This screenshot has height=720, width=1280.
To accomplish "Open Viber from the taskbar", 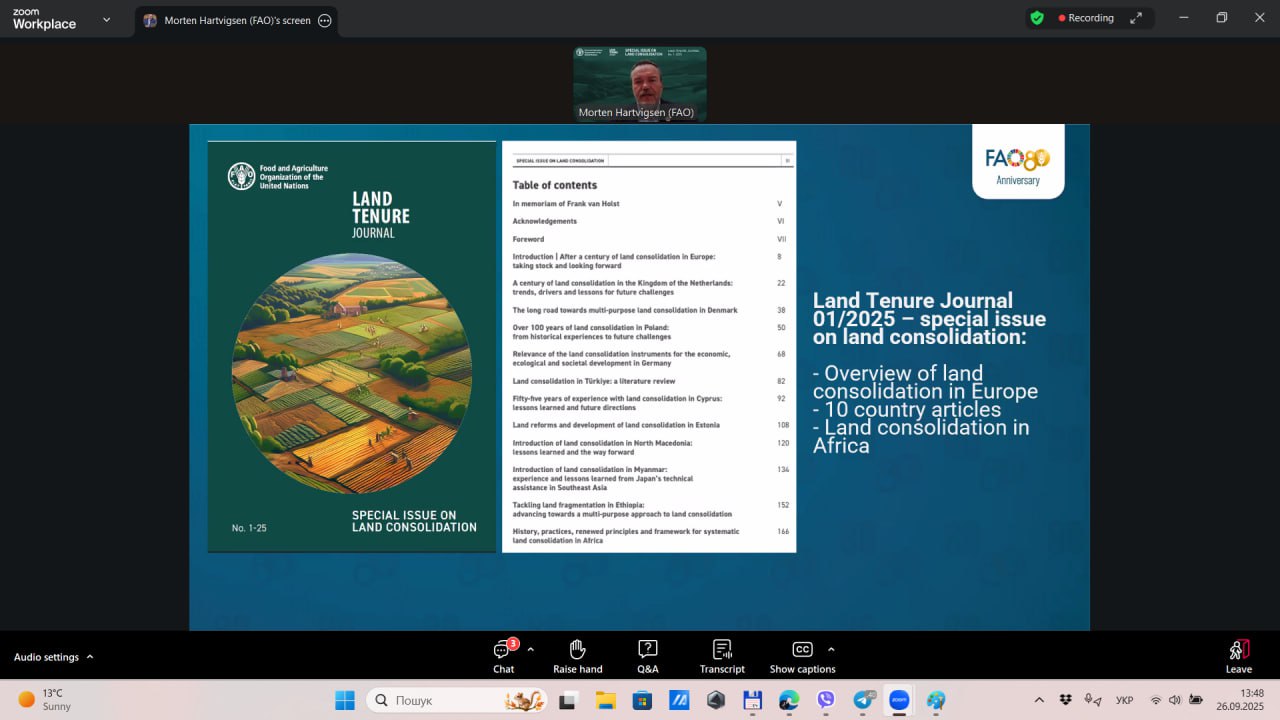I will (x=826, y=700).
